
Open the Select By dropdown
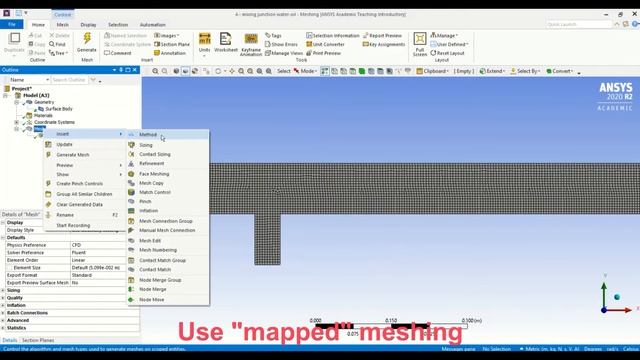click(x=525, y=71)
